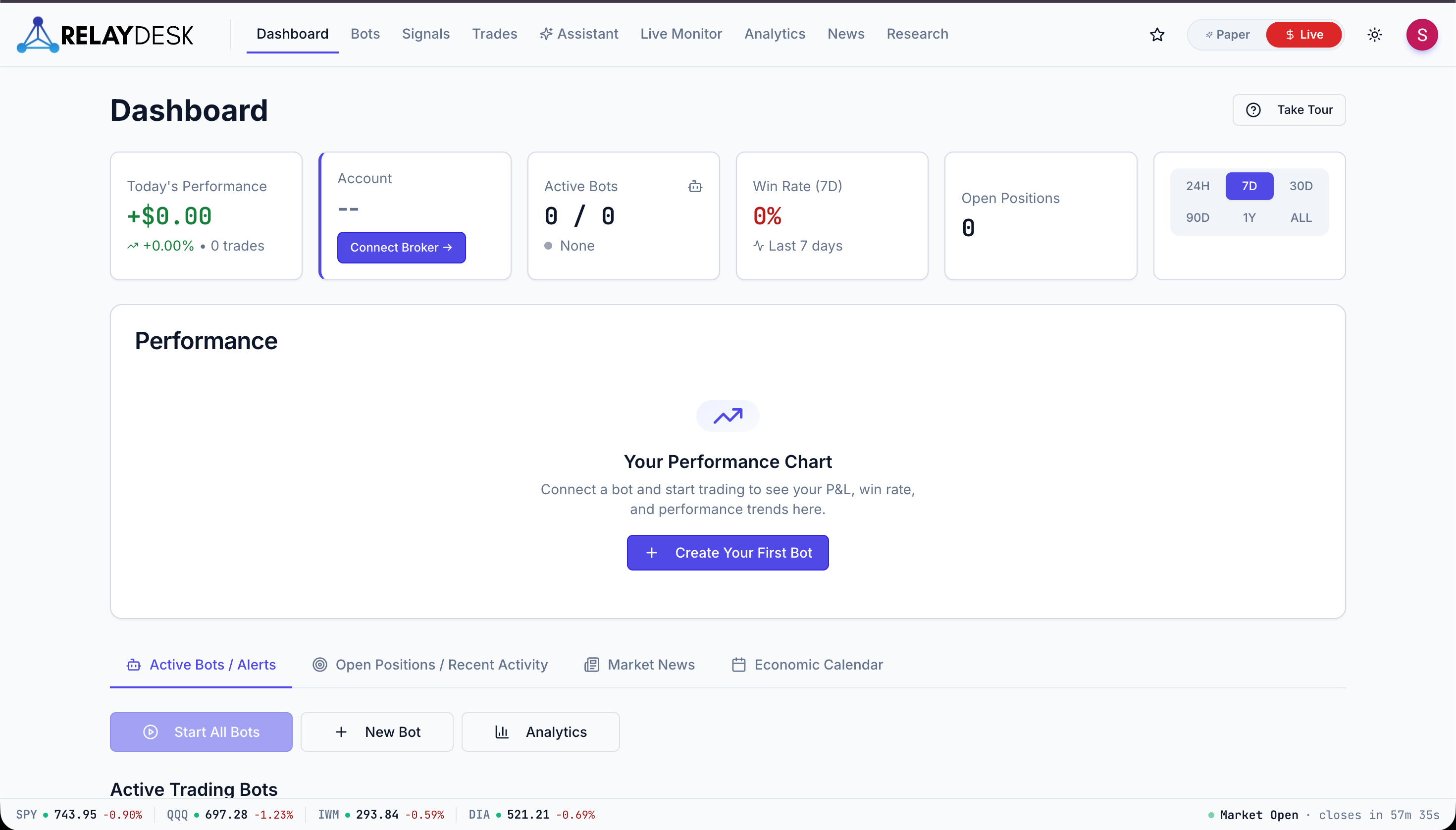Open the Trades nav item
1456x830 pixels.
[x=494, y=34]
